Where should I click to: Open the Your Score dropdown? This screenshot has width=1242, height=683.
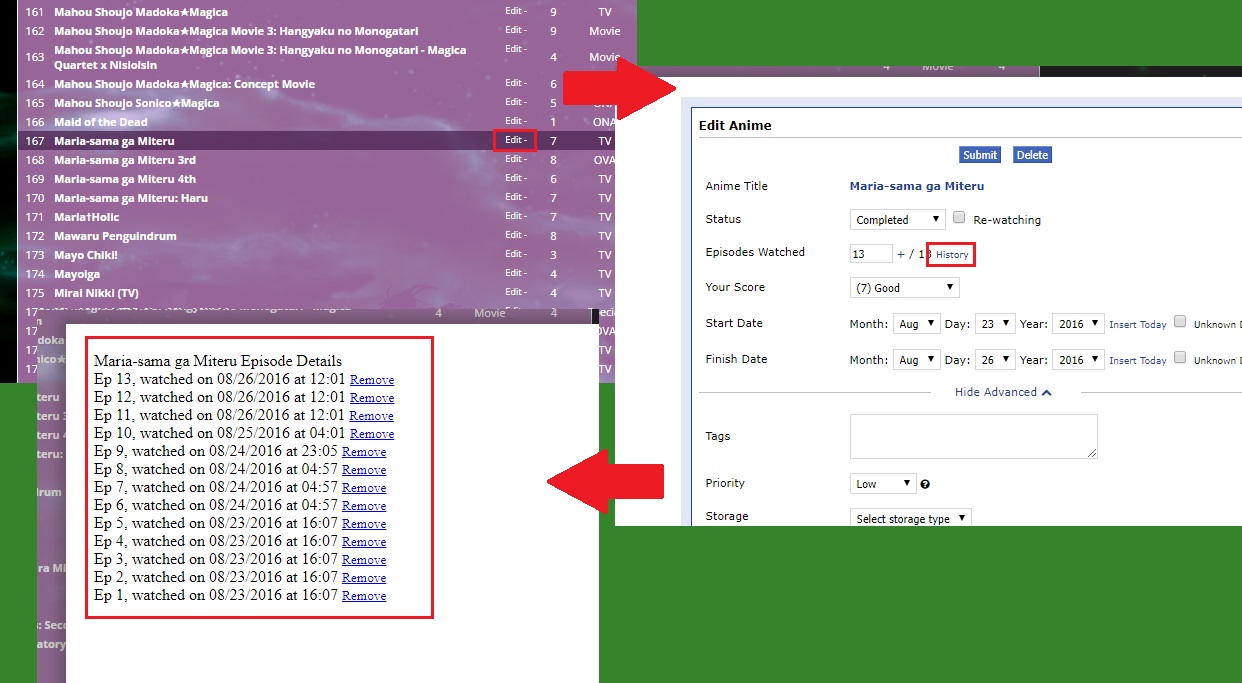(x=904, y=288)
